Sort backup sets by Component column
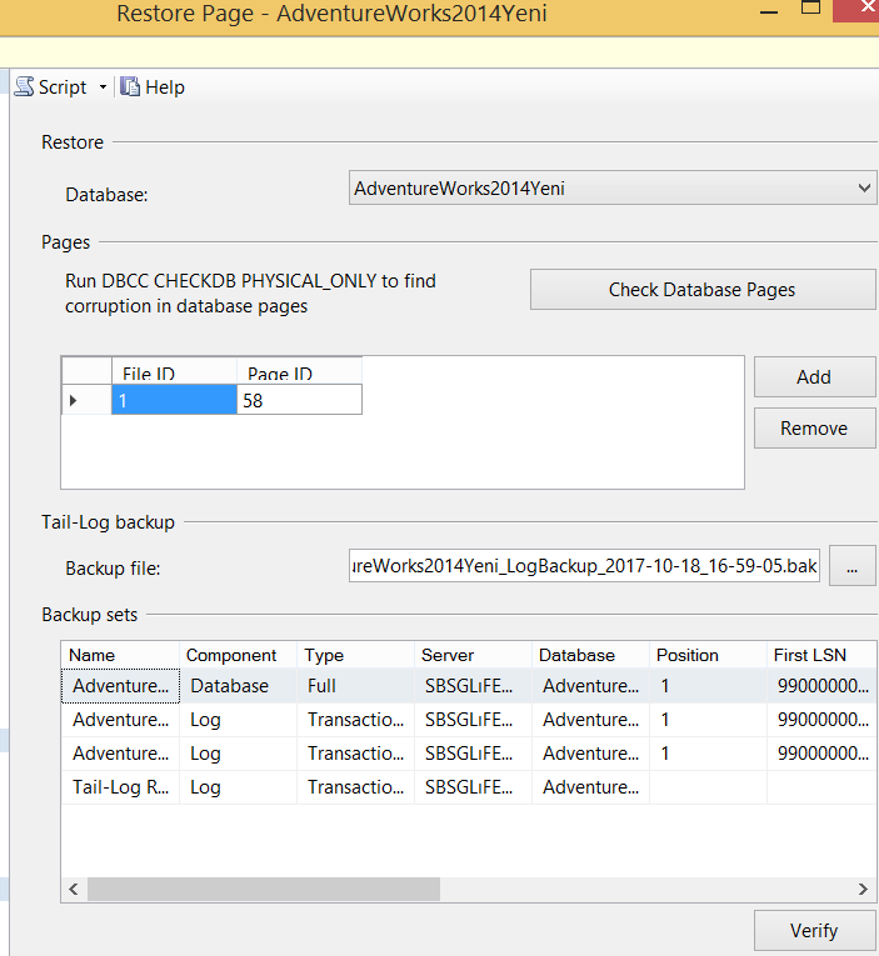879x956 pixels. coord(238,655)
